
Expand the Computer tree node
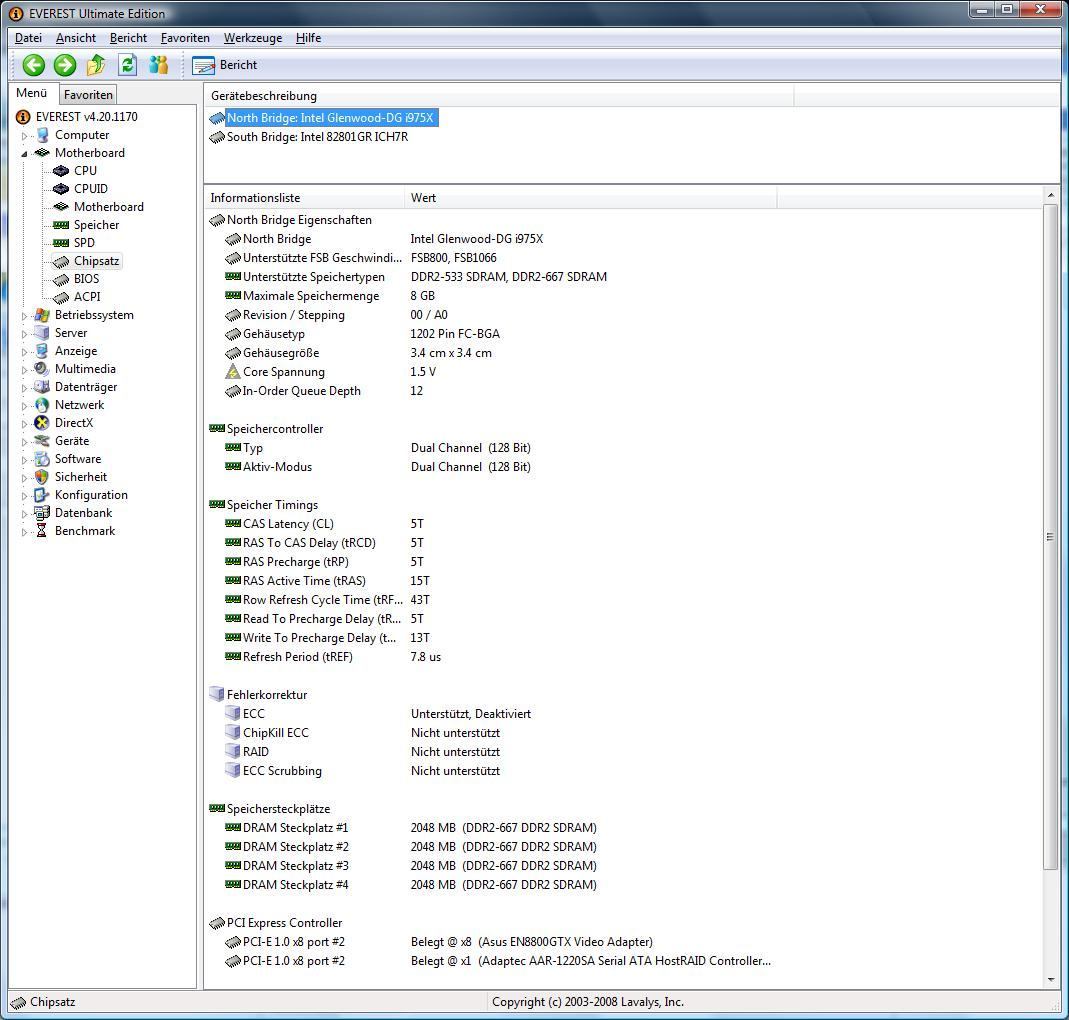pos(25,136)
